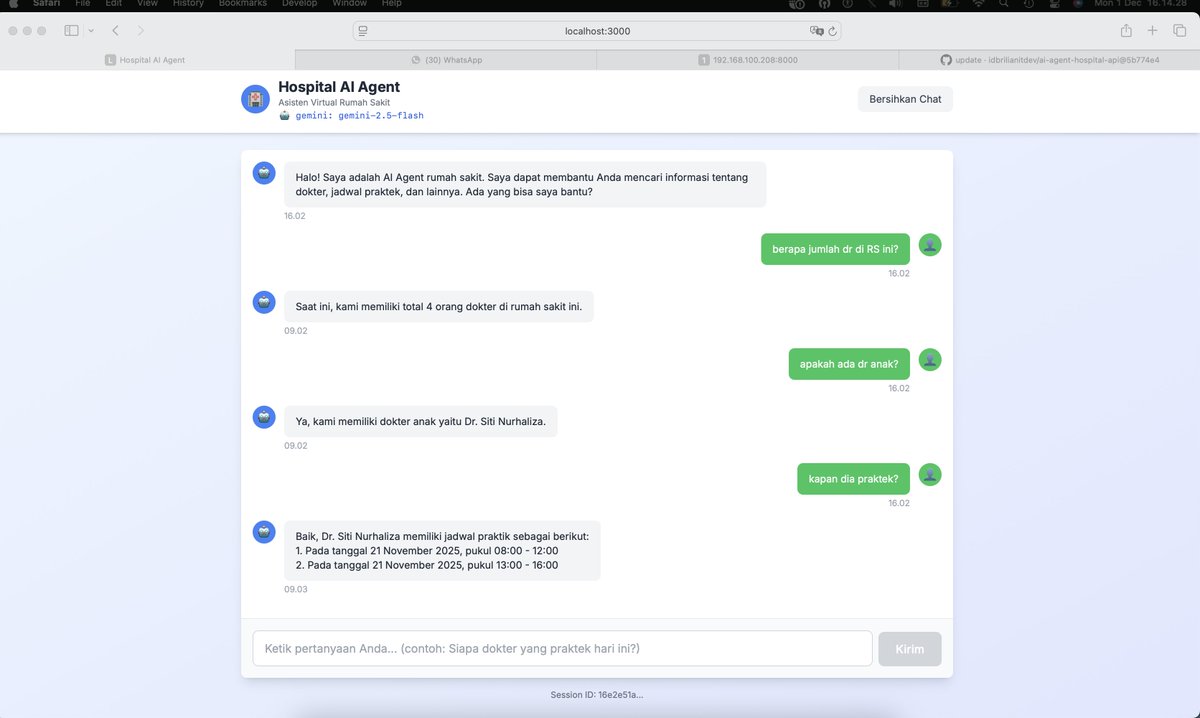Click the translate icon in address bar
1200x718 pixels.
click(x=817, y=31)
